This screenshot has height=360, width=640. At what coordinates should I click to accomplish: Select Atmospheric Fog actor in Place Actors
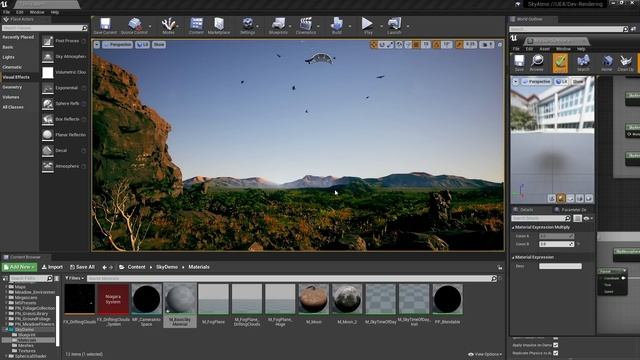tap(64, 166)
